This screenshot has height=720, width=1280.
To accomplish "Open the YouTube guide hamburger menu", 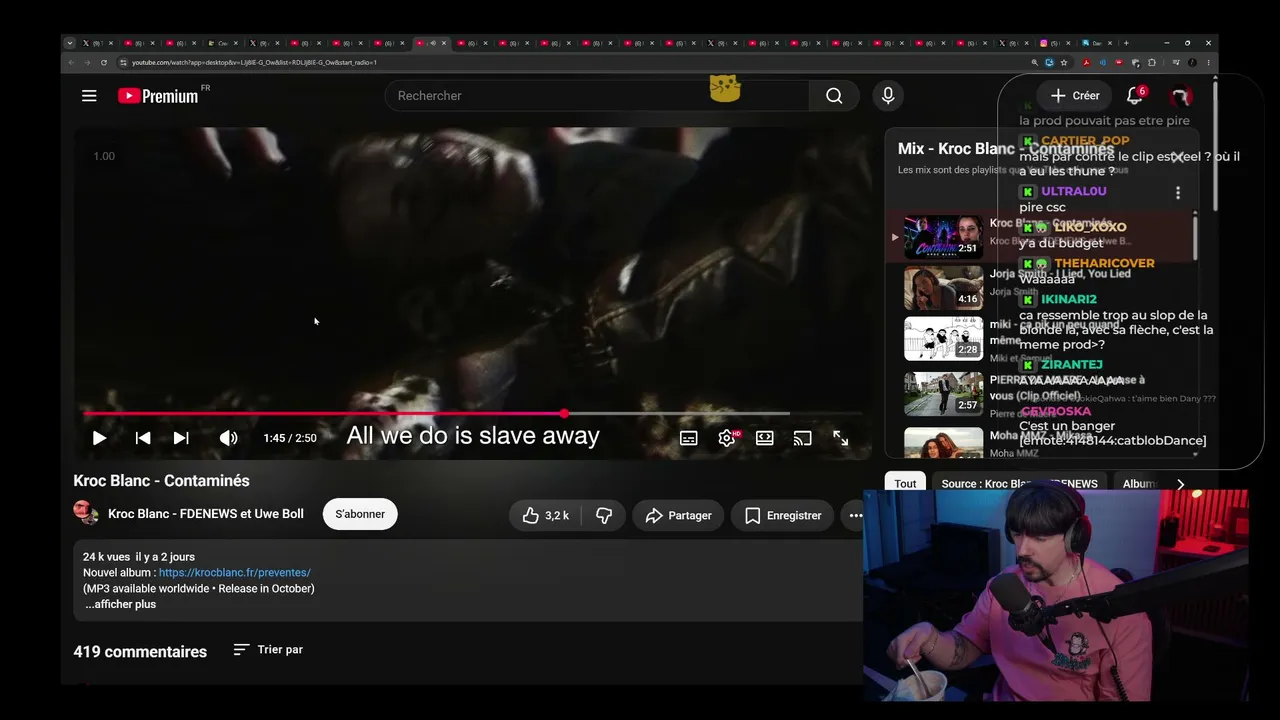I will pos(89,96).
